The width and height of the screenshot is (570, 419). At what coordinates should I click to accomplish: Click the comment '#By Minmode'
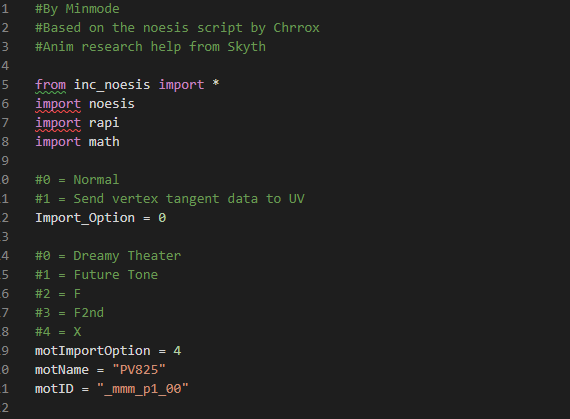tap(77, 9)
